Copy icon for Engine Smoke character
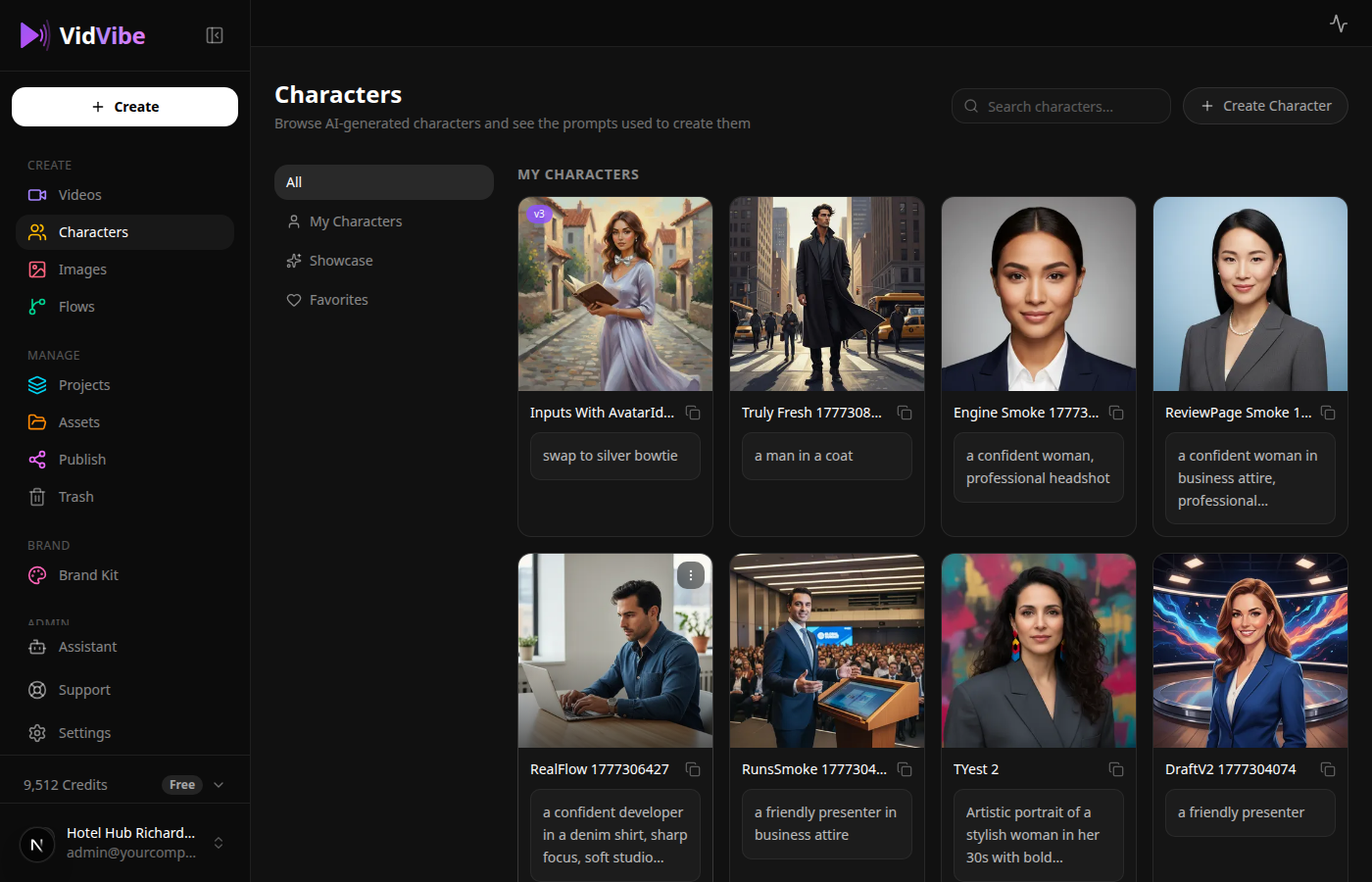The height and width of the screenshot is (882, 1372). [1116, 413]
